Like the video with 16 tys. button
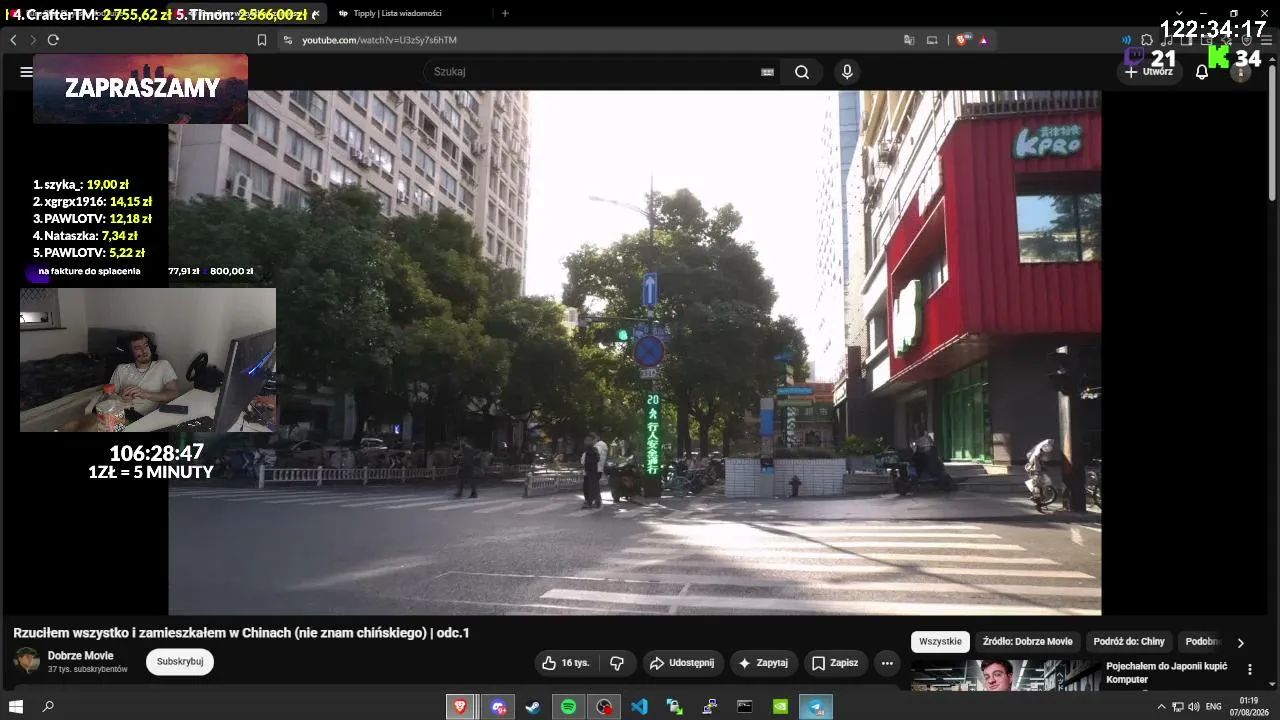 point(565,663)
